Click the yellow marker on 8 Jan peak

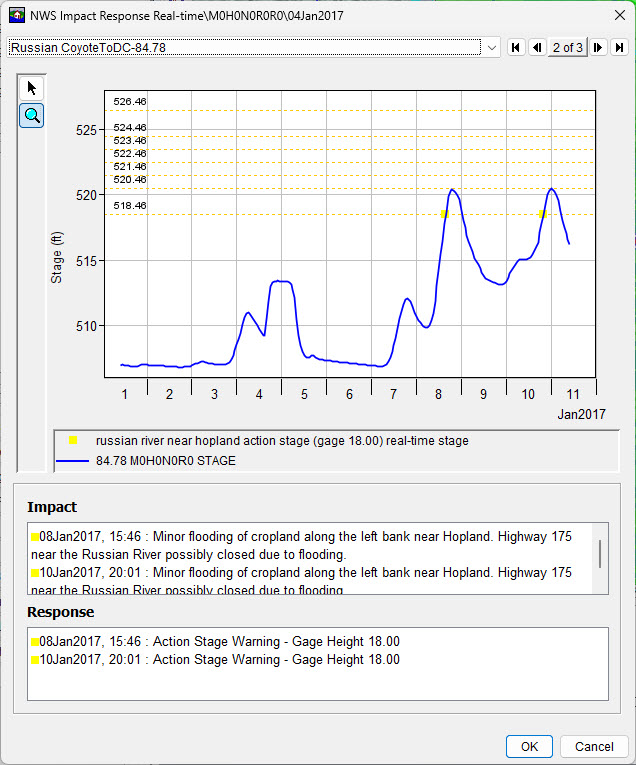[x=445, y=214]
